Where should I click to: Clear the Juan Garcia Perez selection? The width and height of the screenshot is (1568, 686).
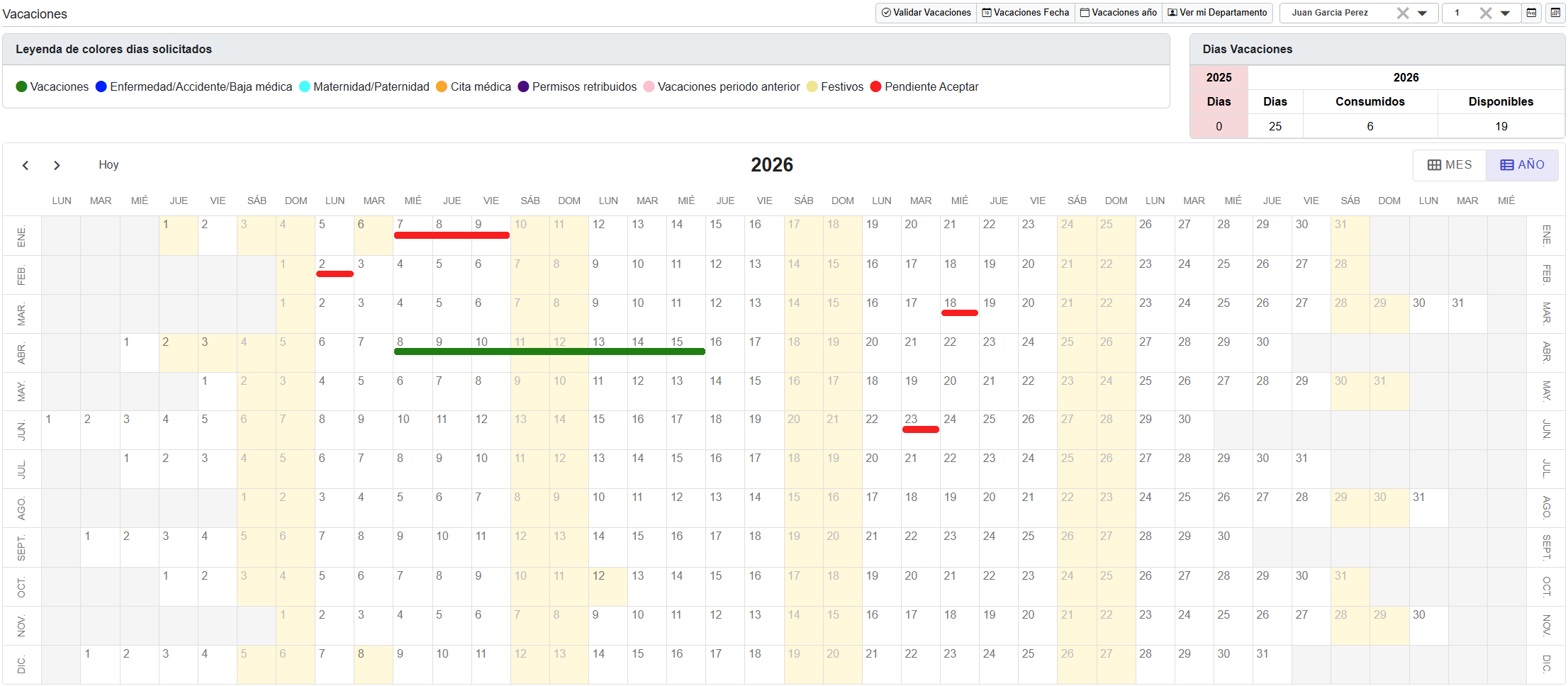(x=1402, y=13)
